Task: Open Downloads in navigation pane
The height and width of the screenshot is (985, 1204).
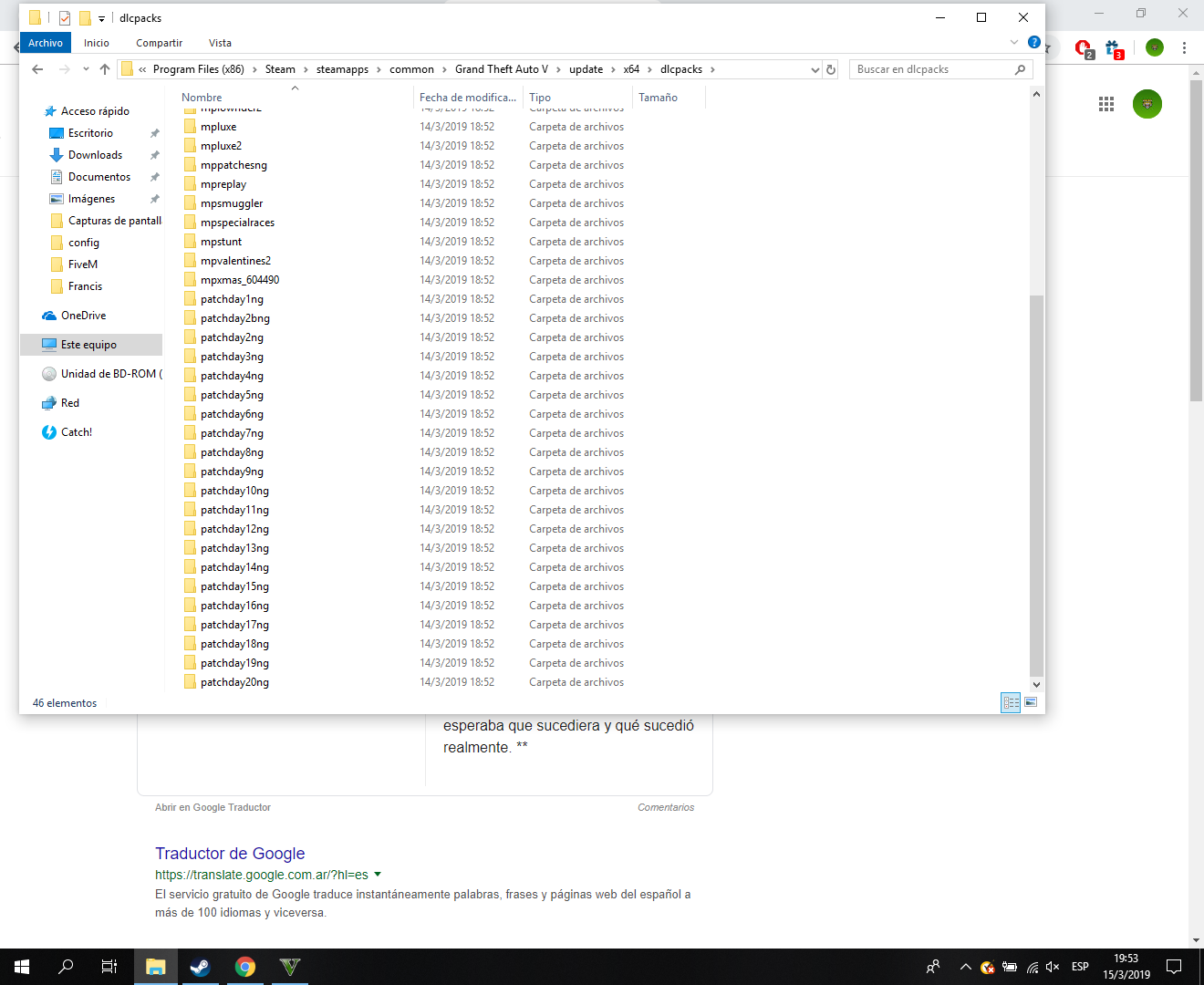Action: (95, 155)
